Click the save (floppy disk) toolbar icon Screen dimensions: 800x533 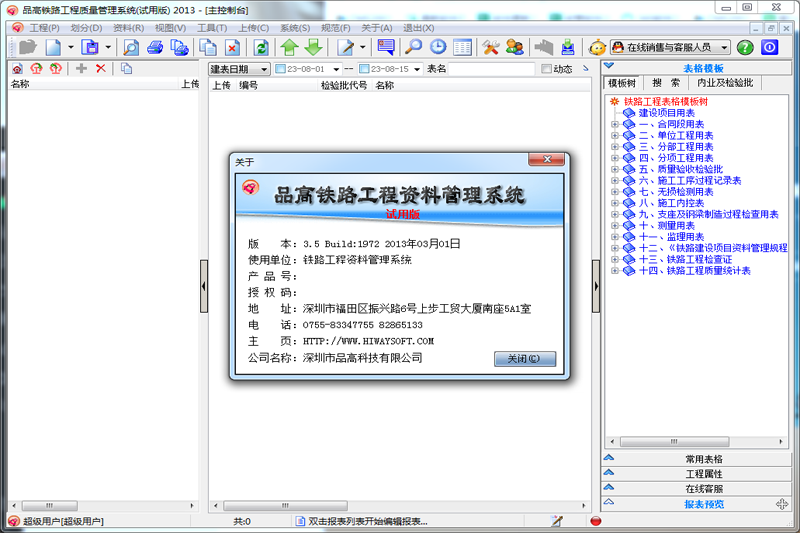tap(90, 47)
